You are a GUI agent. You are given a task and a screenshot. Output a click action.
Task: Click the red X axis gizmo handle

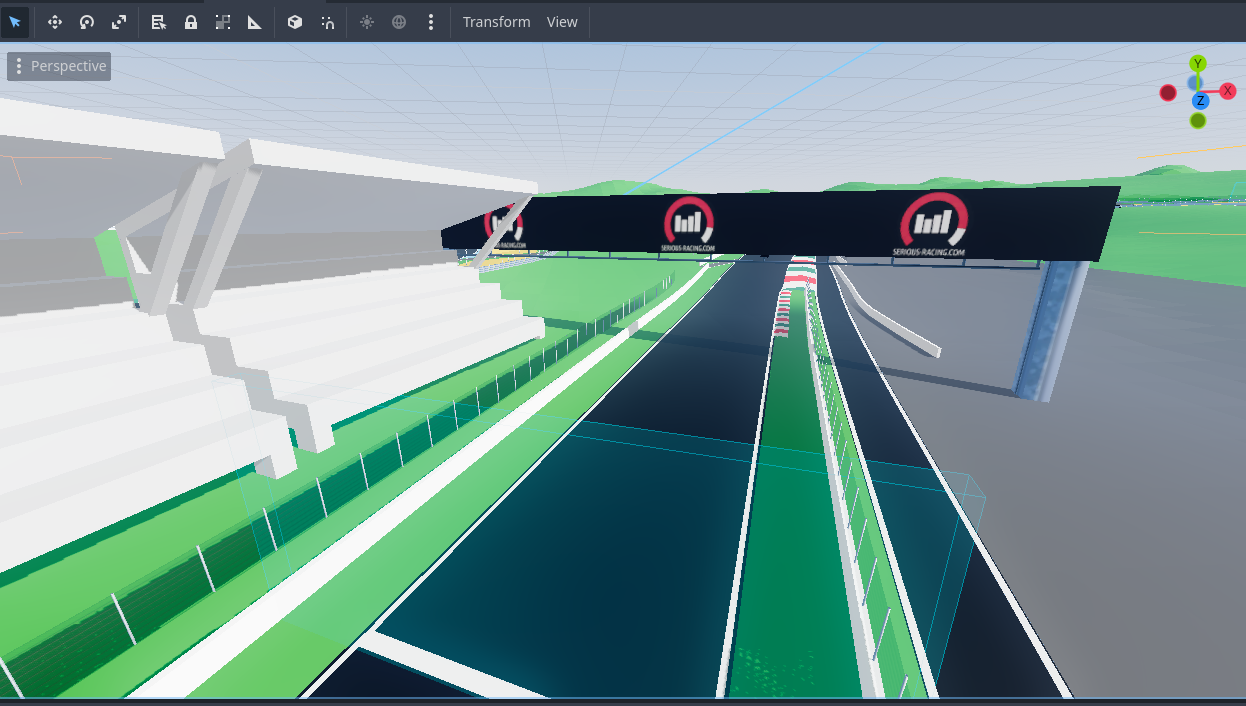pos(1228,91)
